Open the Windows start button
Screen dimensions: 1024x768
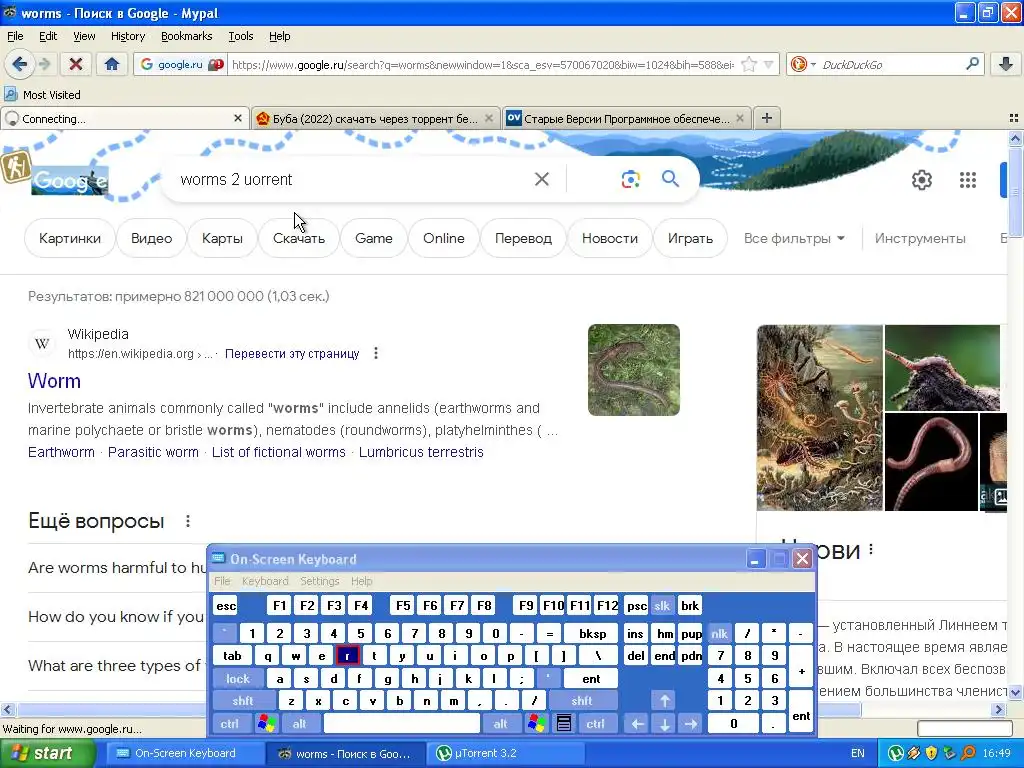[48, 754]
